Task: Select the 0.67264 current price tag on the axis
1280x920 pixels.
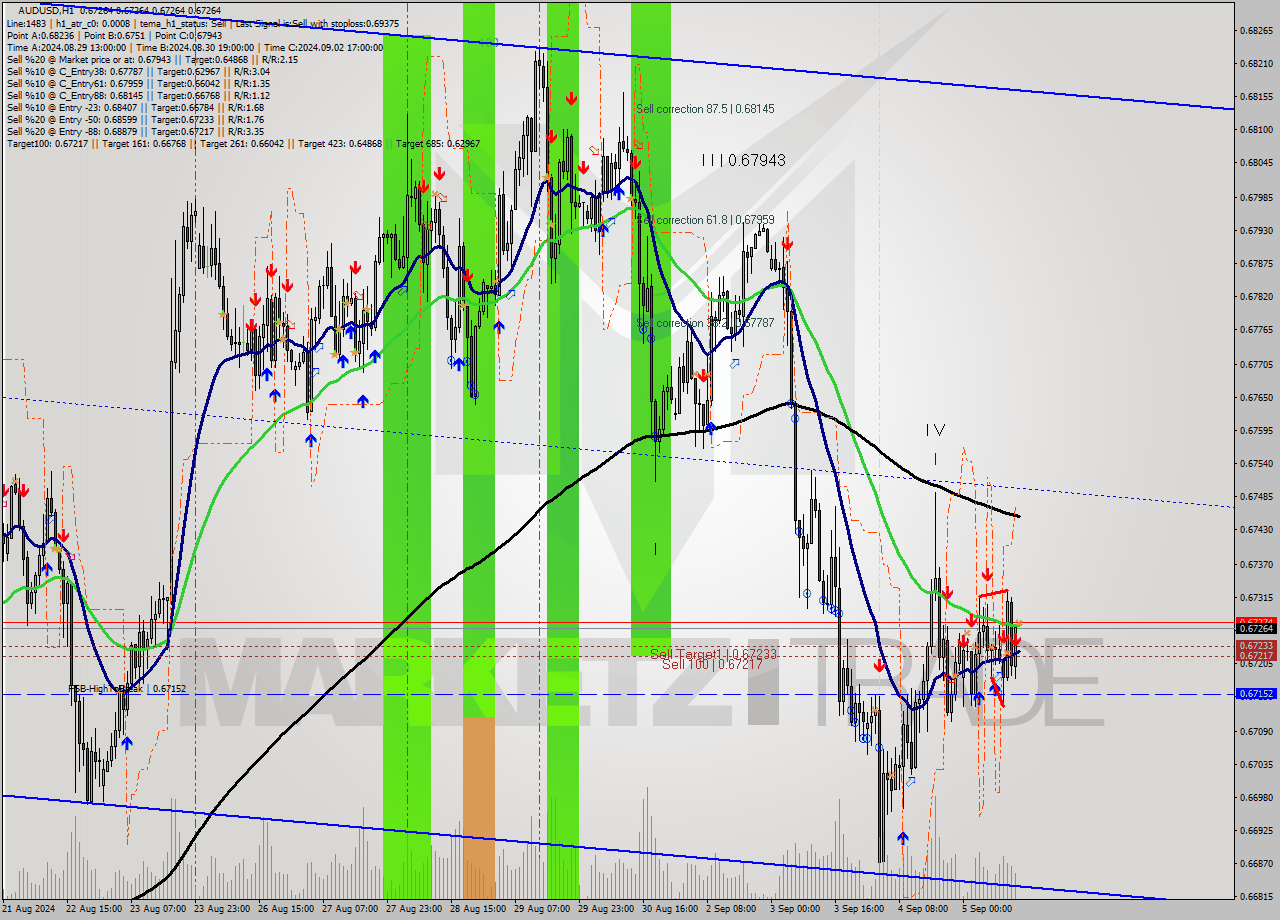Action: 1256,627
